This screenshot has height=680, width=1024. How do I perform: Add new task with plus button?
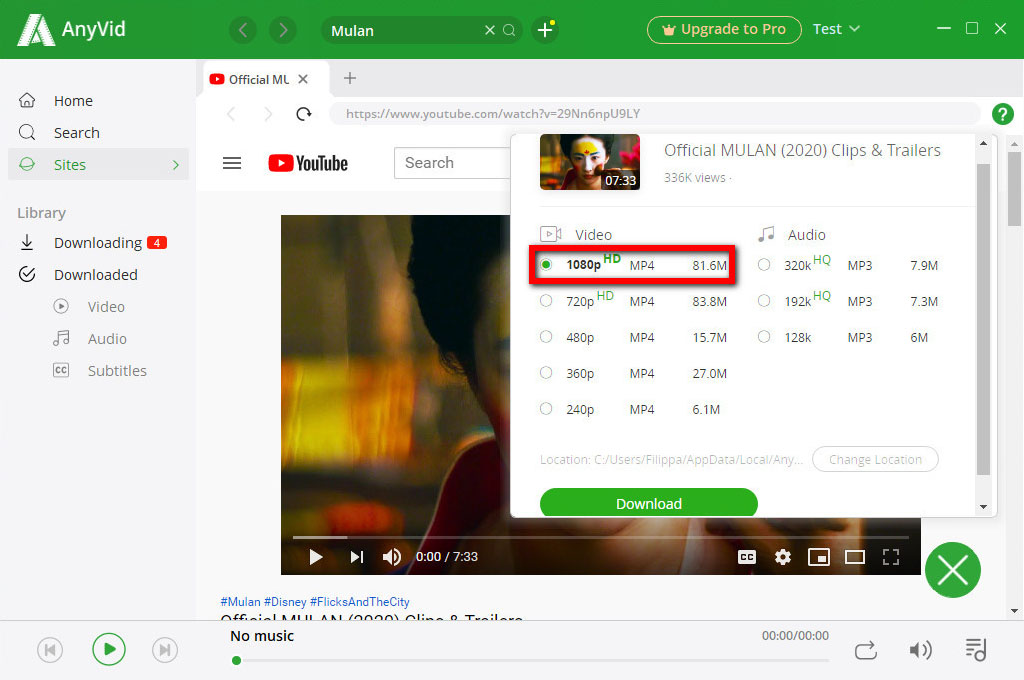(545, 30)
